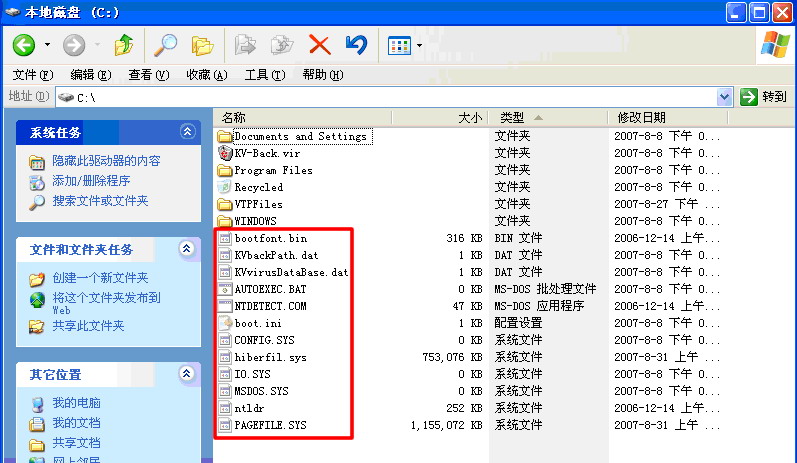Select the PAGEFILE.SYS file icon
Image resolution: width=797 pixels, height=463 pixels.
225,425
